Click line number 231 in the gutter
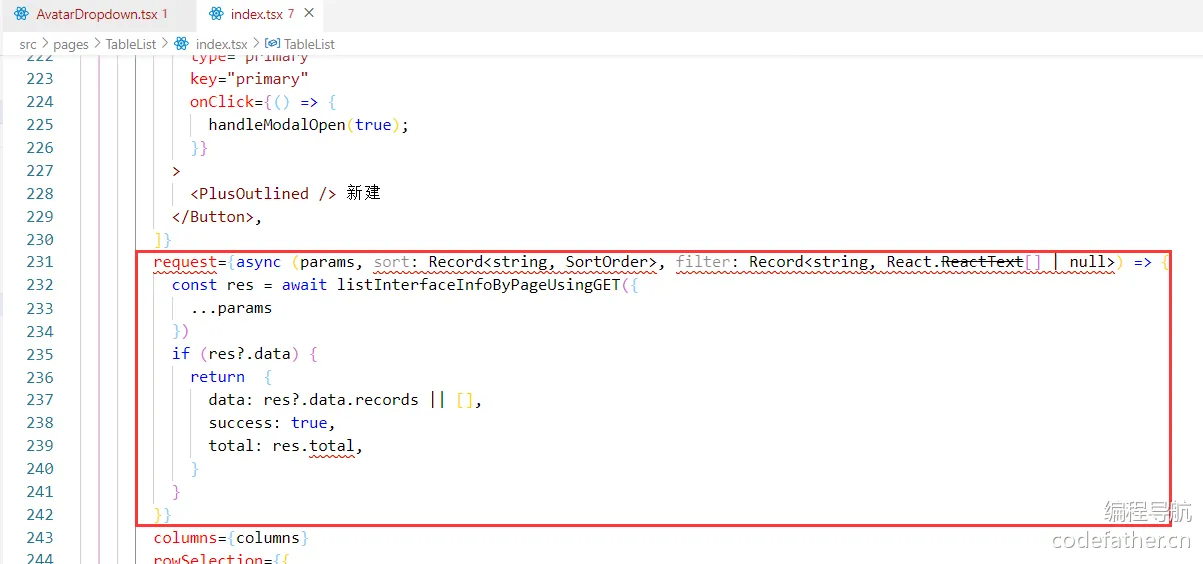1203x564 pixels. click(40, 262)
